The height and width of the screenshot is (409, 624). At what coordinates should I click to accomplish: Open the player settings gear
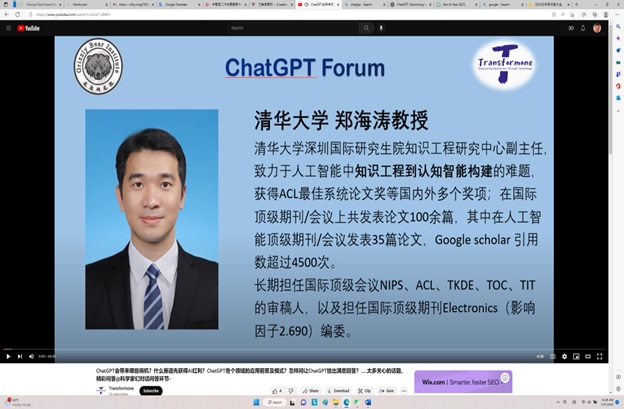(564, 356)
